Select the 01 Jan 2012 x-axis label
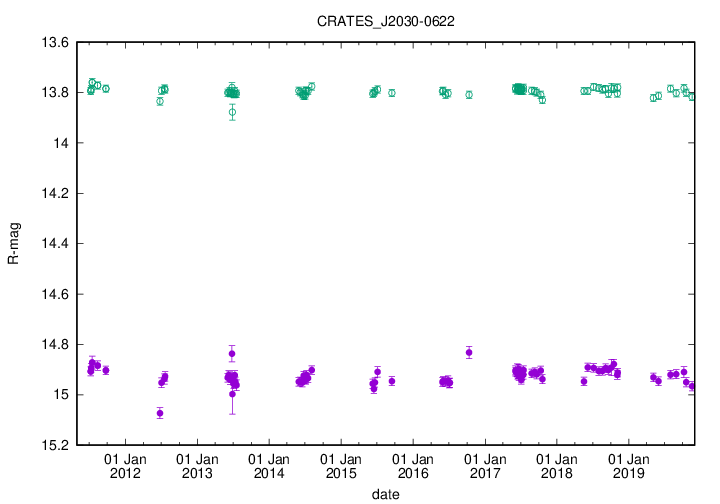Viewport: 720px width, 504px height. click(126, 466)
